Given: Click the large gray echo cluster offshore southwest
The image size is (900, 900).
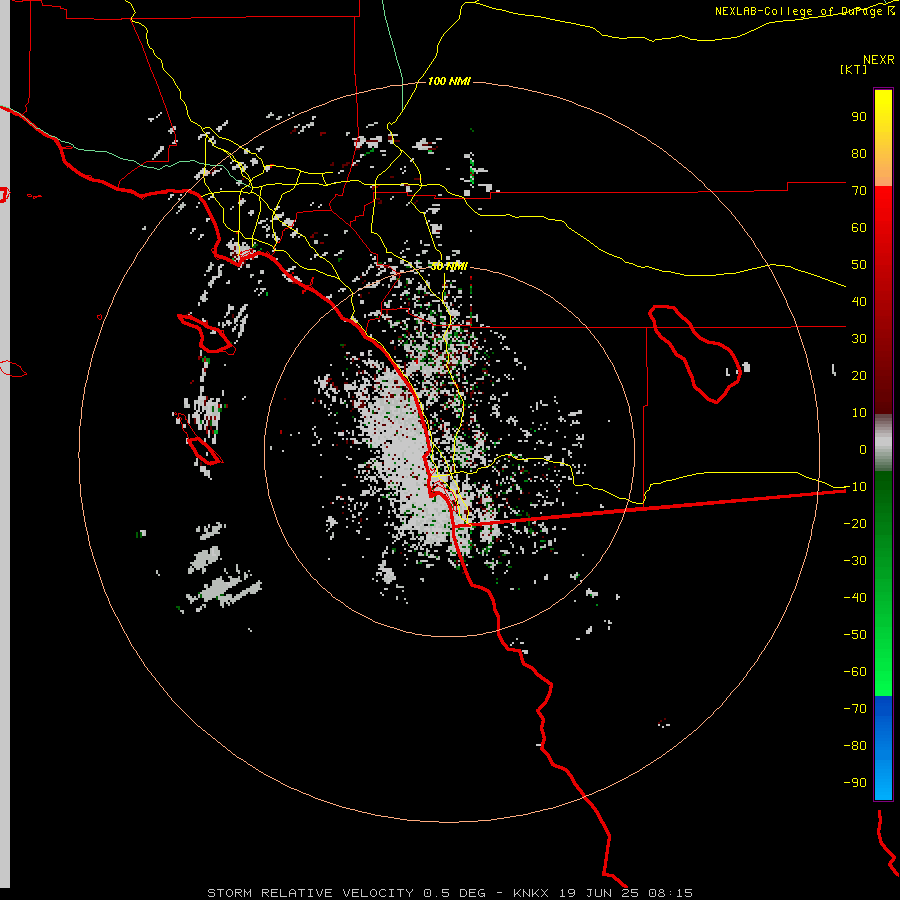Looking at the screenshot, I should point(224,585).
